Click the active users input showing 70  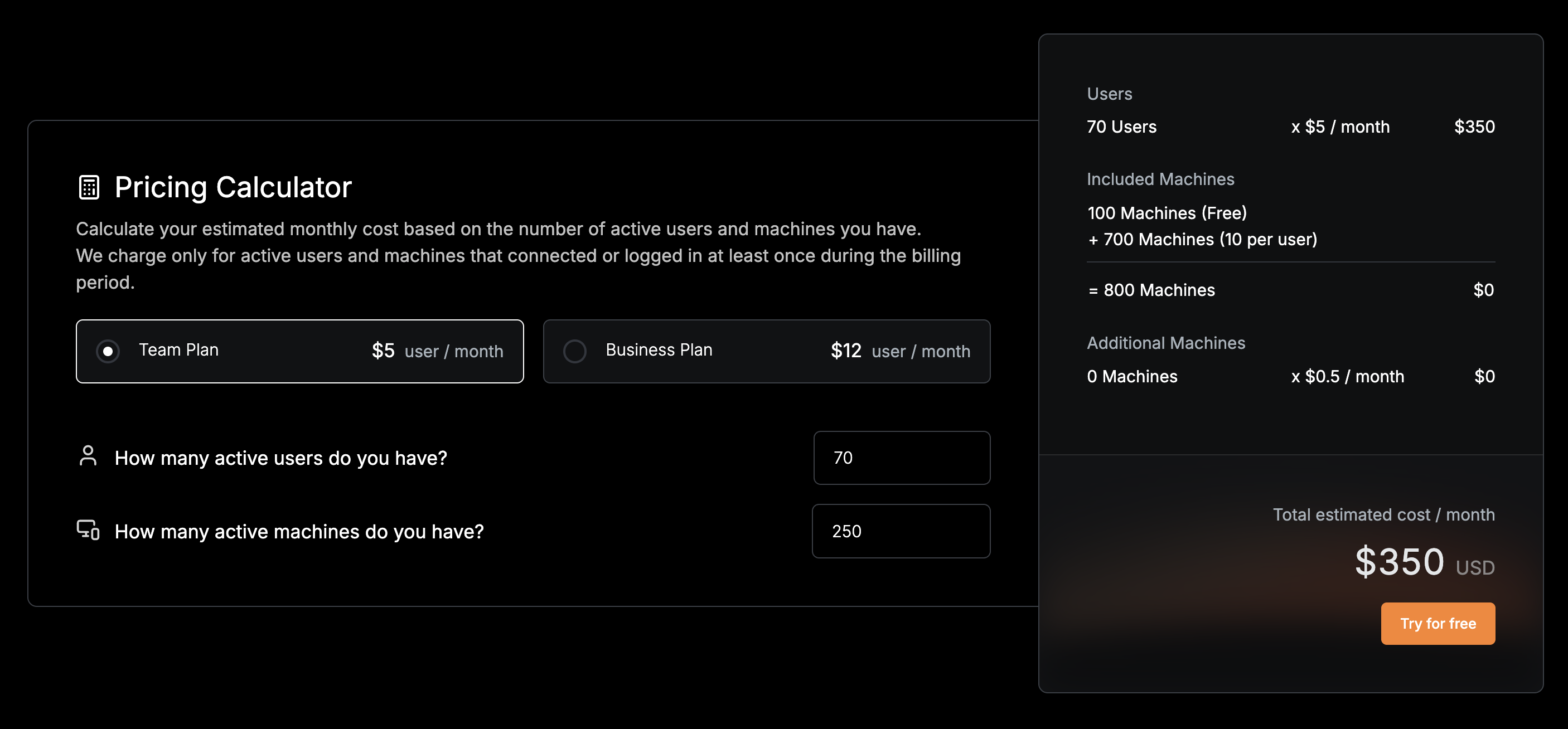pos(901,458)
